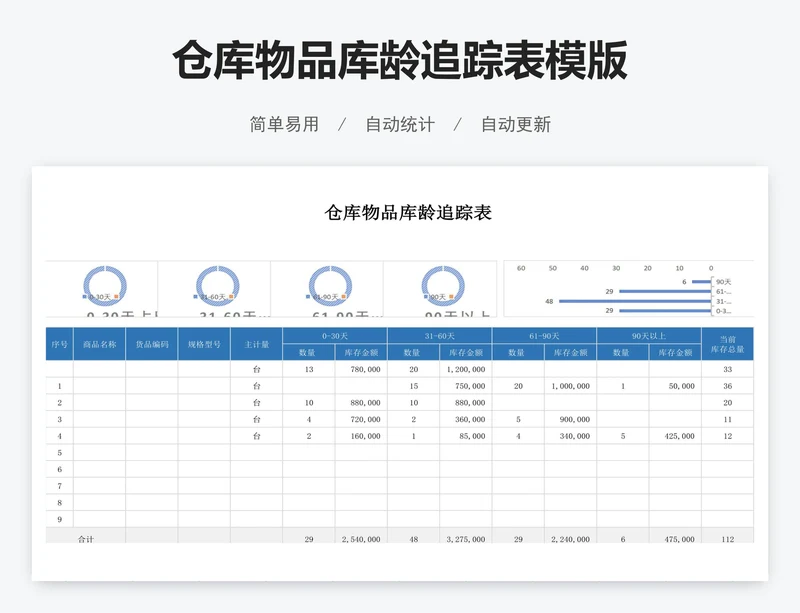This screenshot has height=613, width=800.
Task: Click the 序号 column header
Action: [60, 345]
